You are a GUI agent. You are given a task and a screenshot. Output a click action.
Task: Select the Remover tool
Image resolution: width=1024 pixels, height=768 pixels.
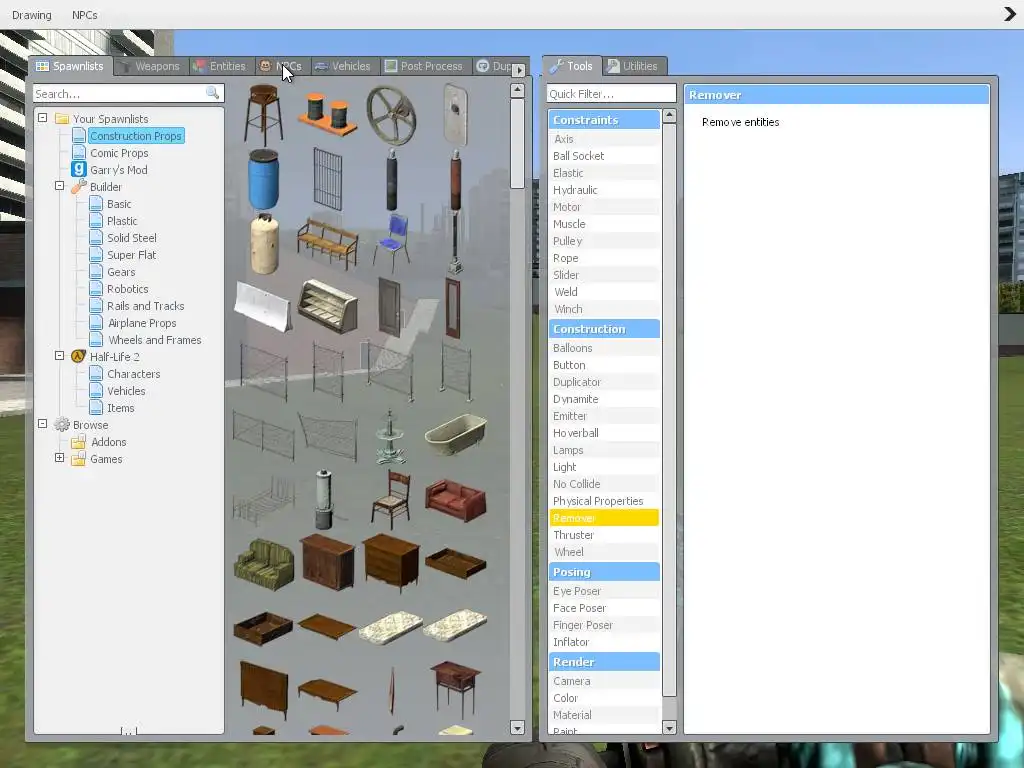coord(604,517)
